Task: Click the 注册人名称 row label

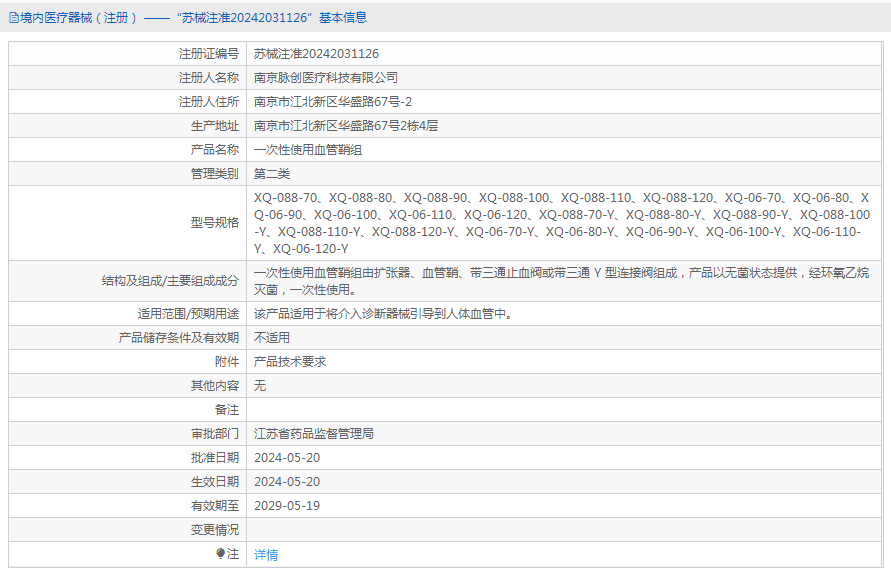Action: point(209,78)
